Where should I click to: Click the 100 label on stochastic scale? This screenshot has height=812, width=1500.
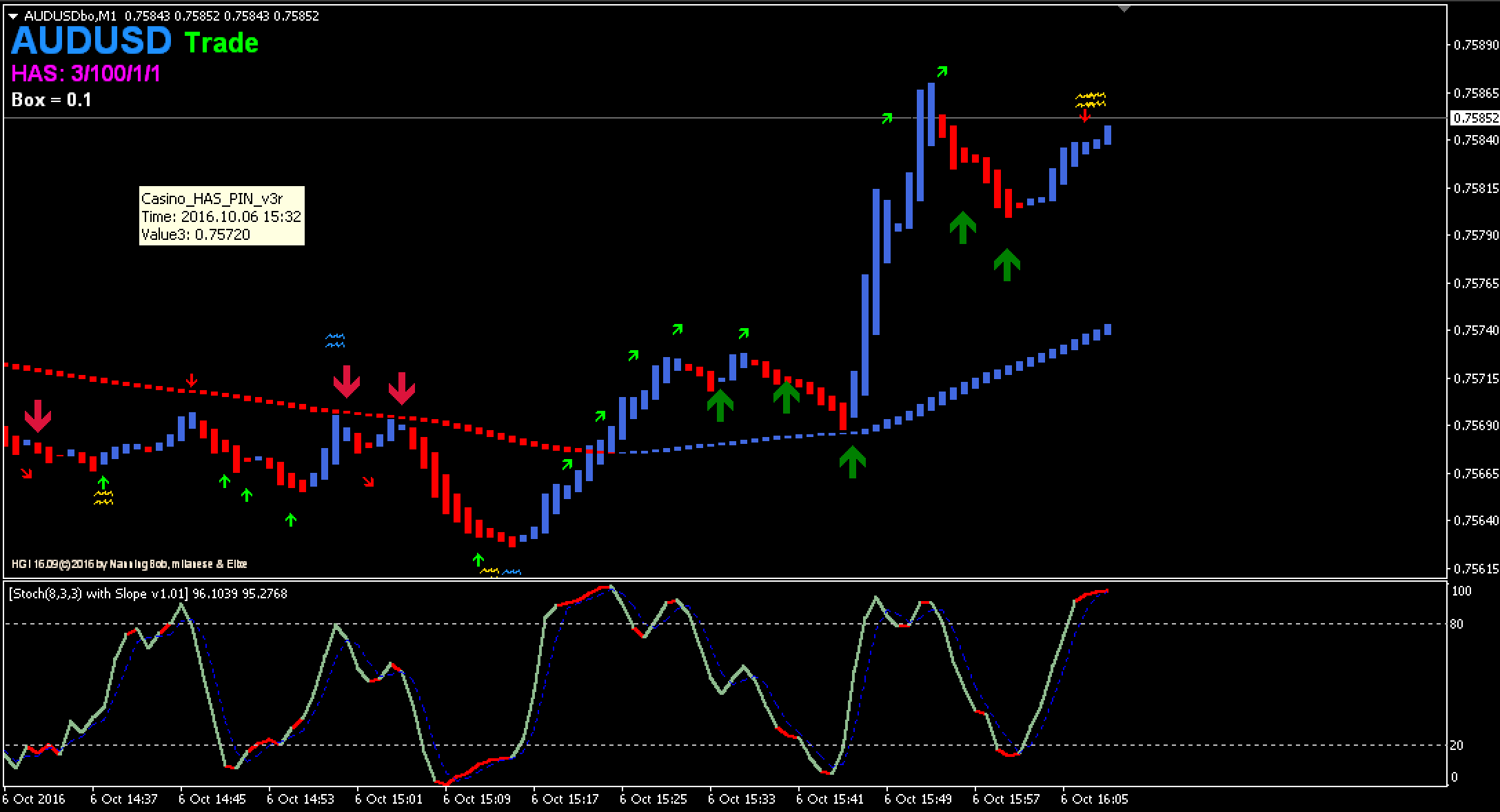pos(1461,591)
